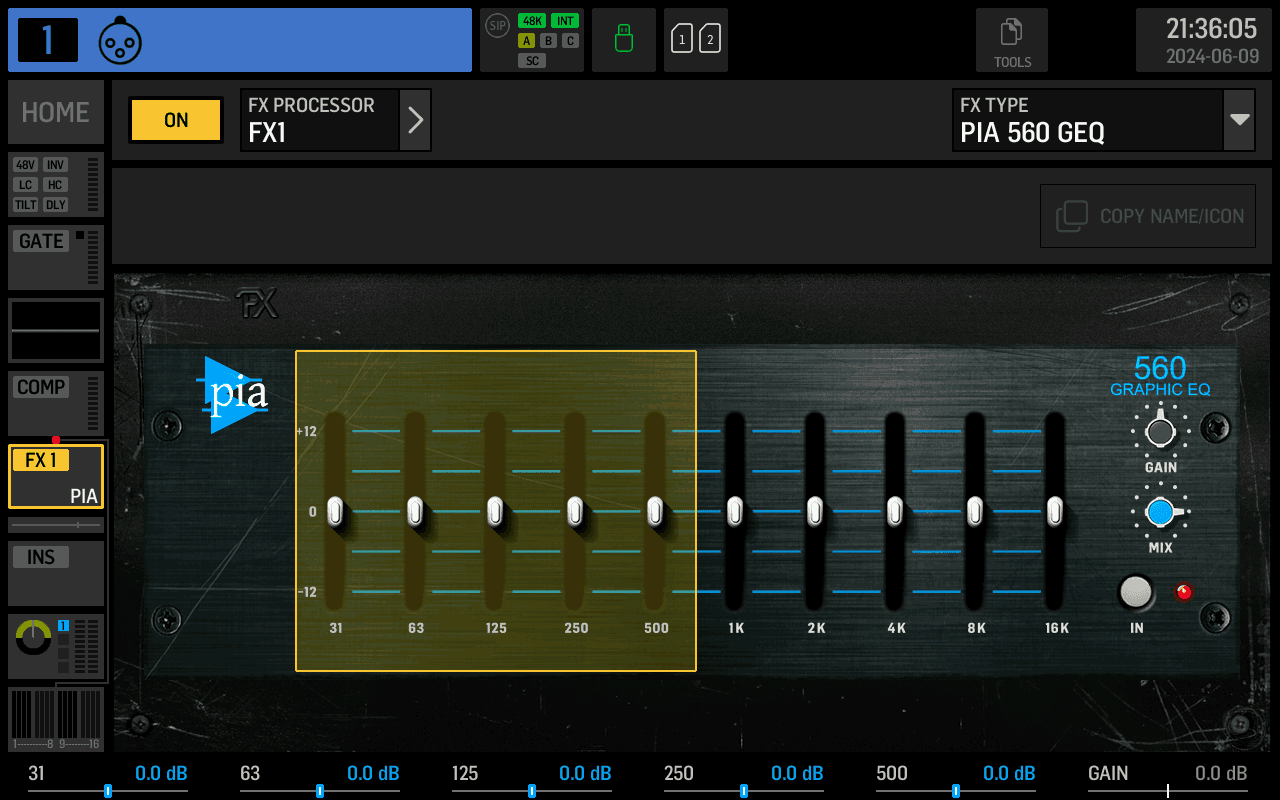Open the EQ curve tab
The width and height of the screenshot is (1280, 800).
56,331
